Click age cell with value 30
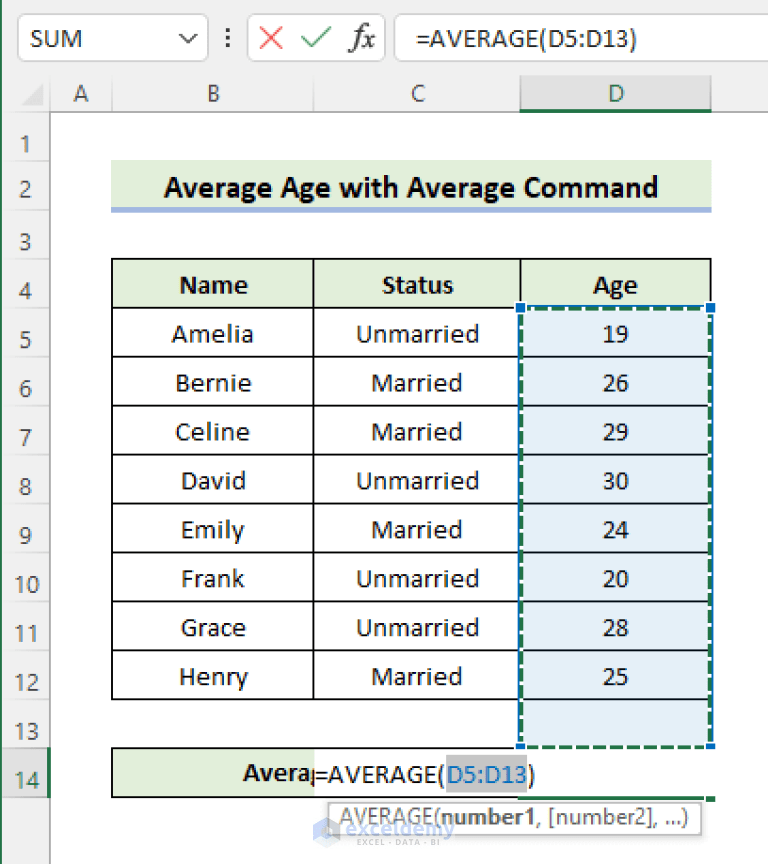The width and height of the screenshot is (768, 864). (x=615, y=480)
